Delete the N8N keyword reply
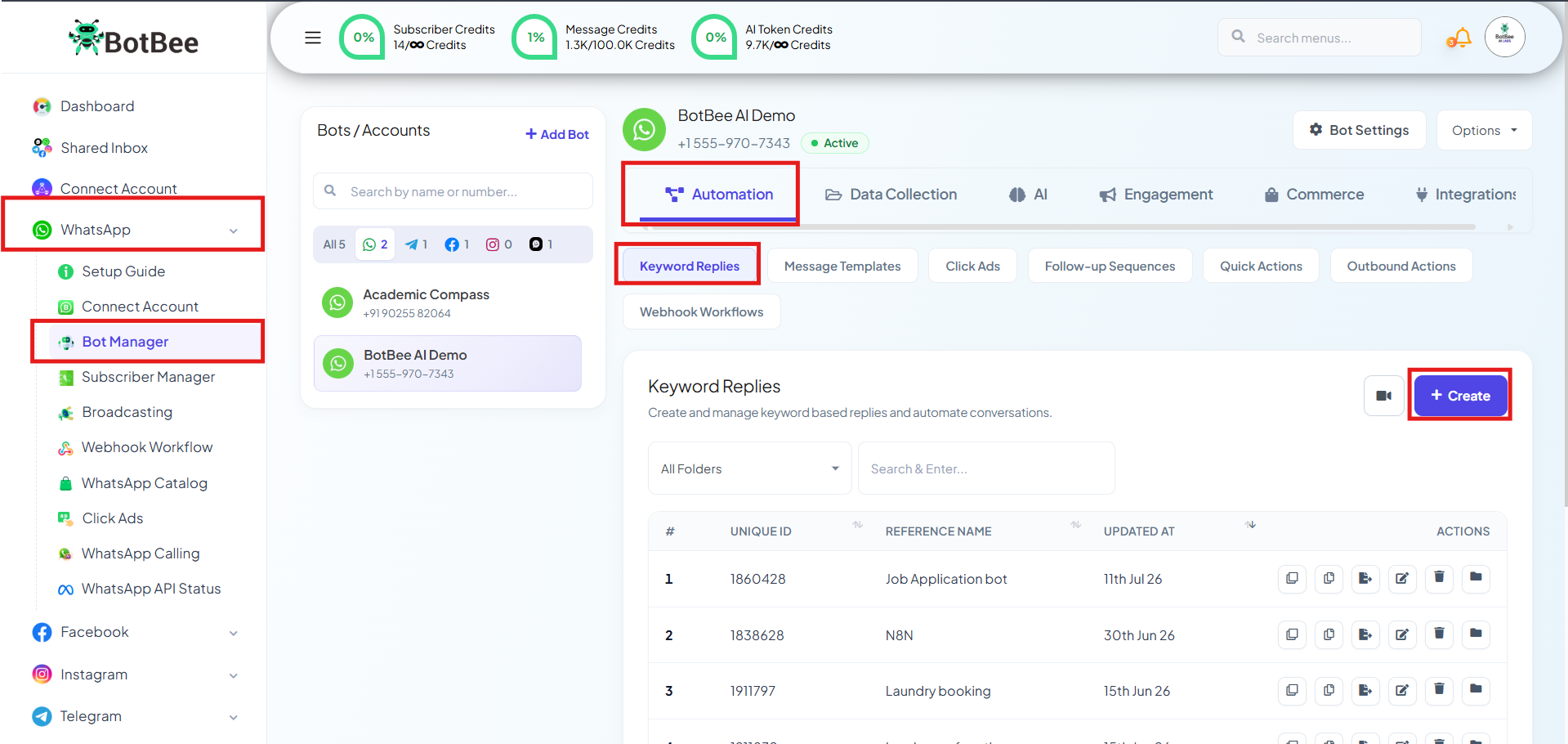 [1439, 634]
